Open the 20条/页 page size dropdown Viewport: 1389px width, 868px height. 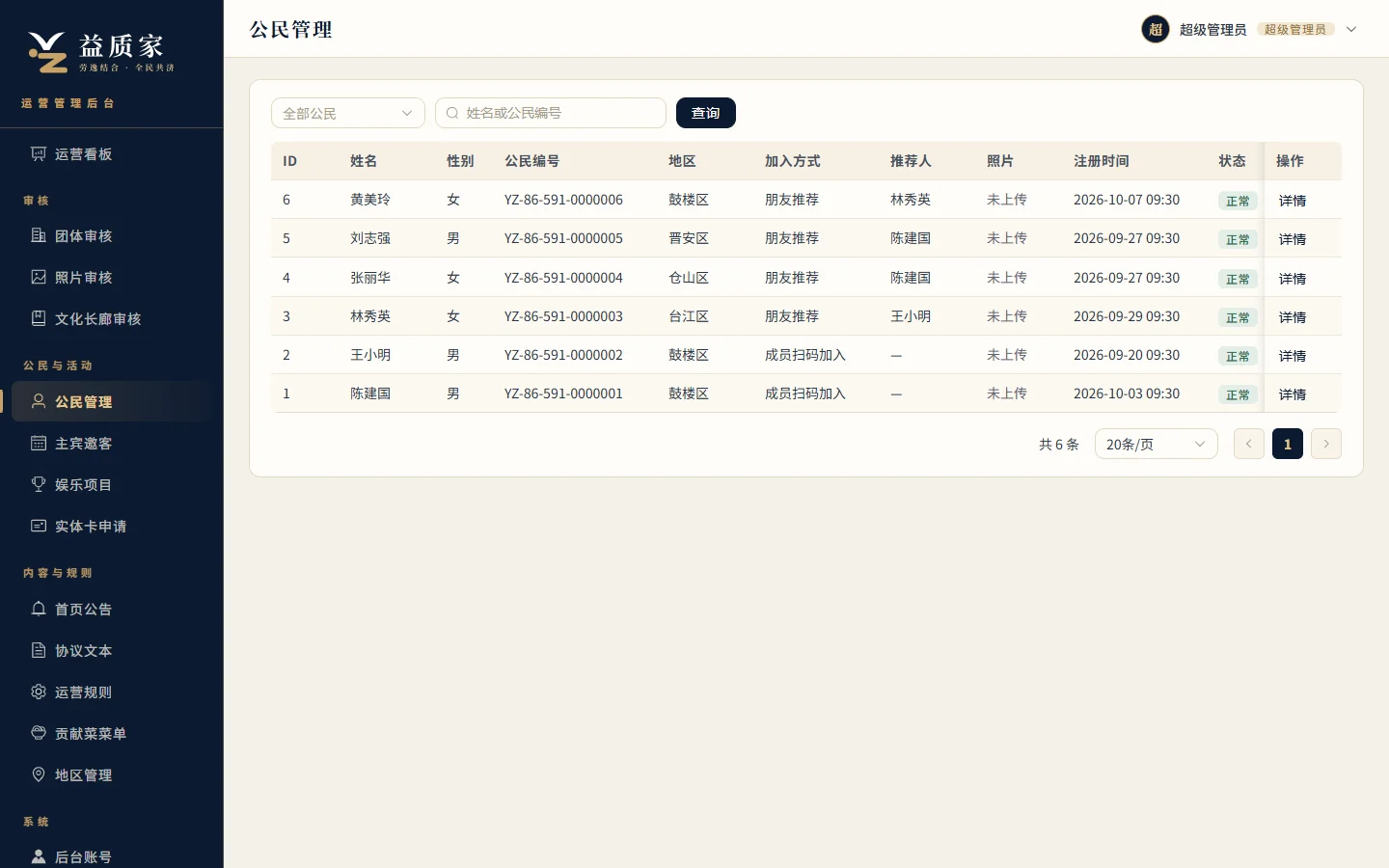[1157, 444]
